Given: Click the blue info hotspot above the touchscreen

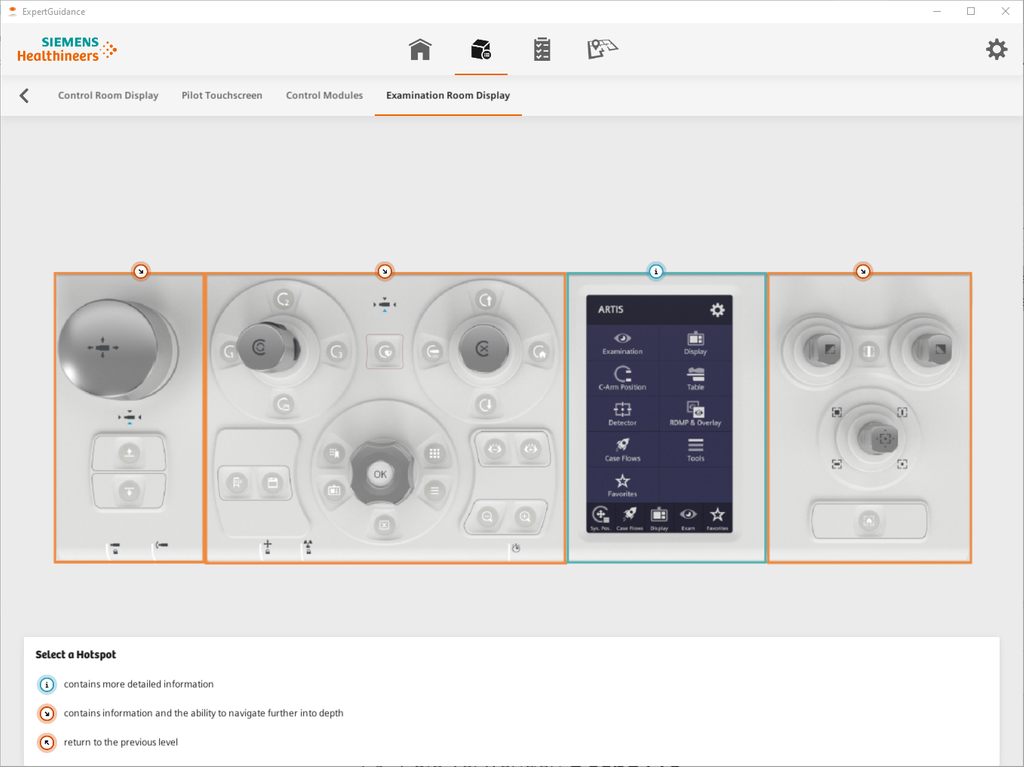Looking at the screenshot, I should pyautogui.click(x=657, y=271).
